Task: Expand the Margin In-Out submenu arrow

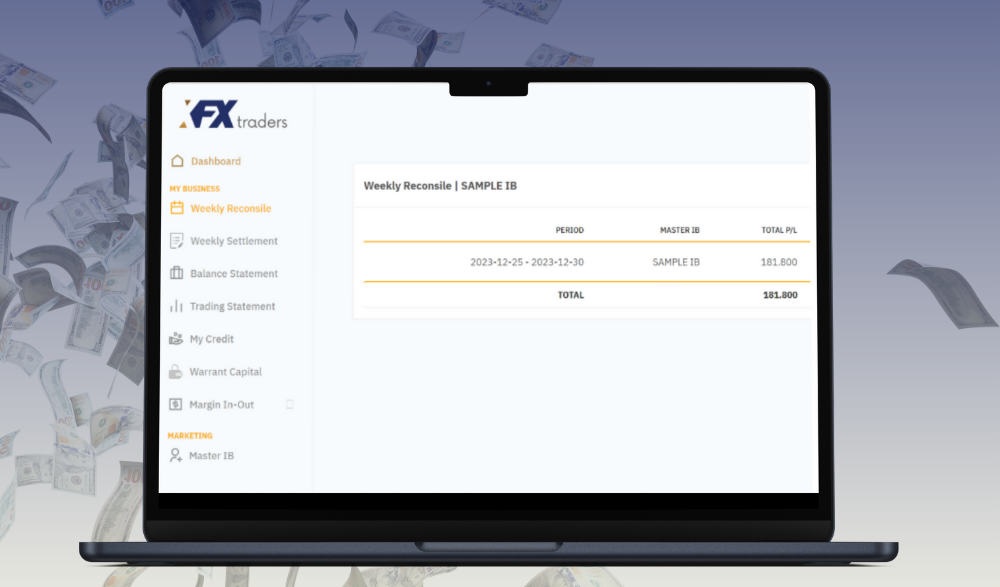Action: (290, 405)
